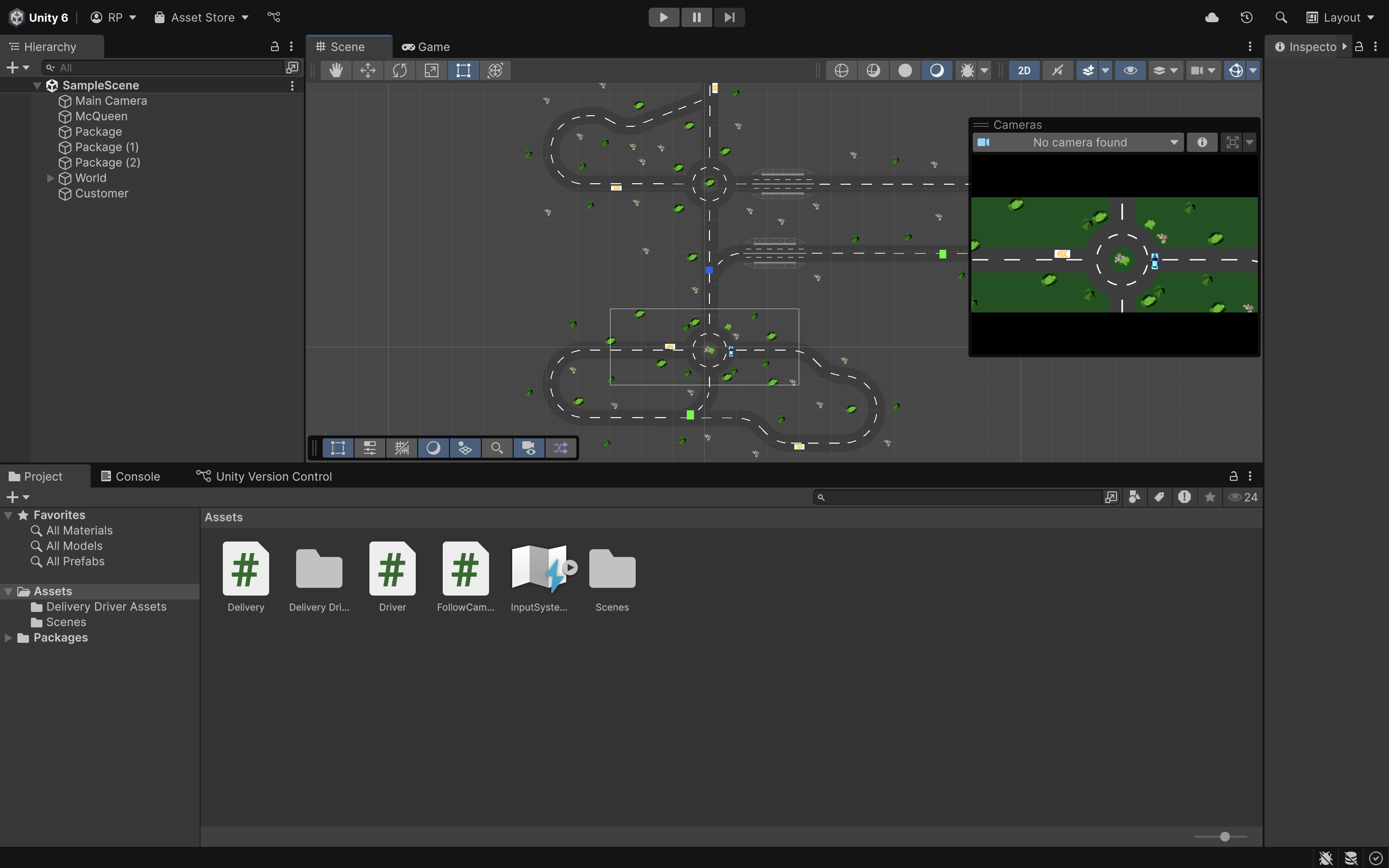Viewport: 1389px width, 868px height.
Task: Select the Move tool
Action: pos(368,70)
